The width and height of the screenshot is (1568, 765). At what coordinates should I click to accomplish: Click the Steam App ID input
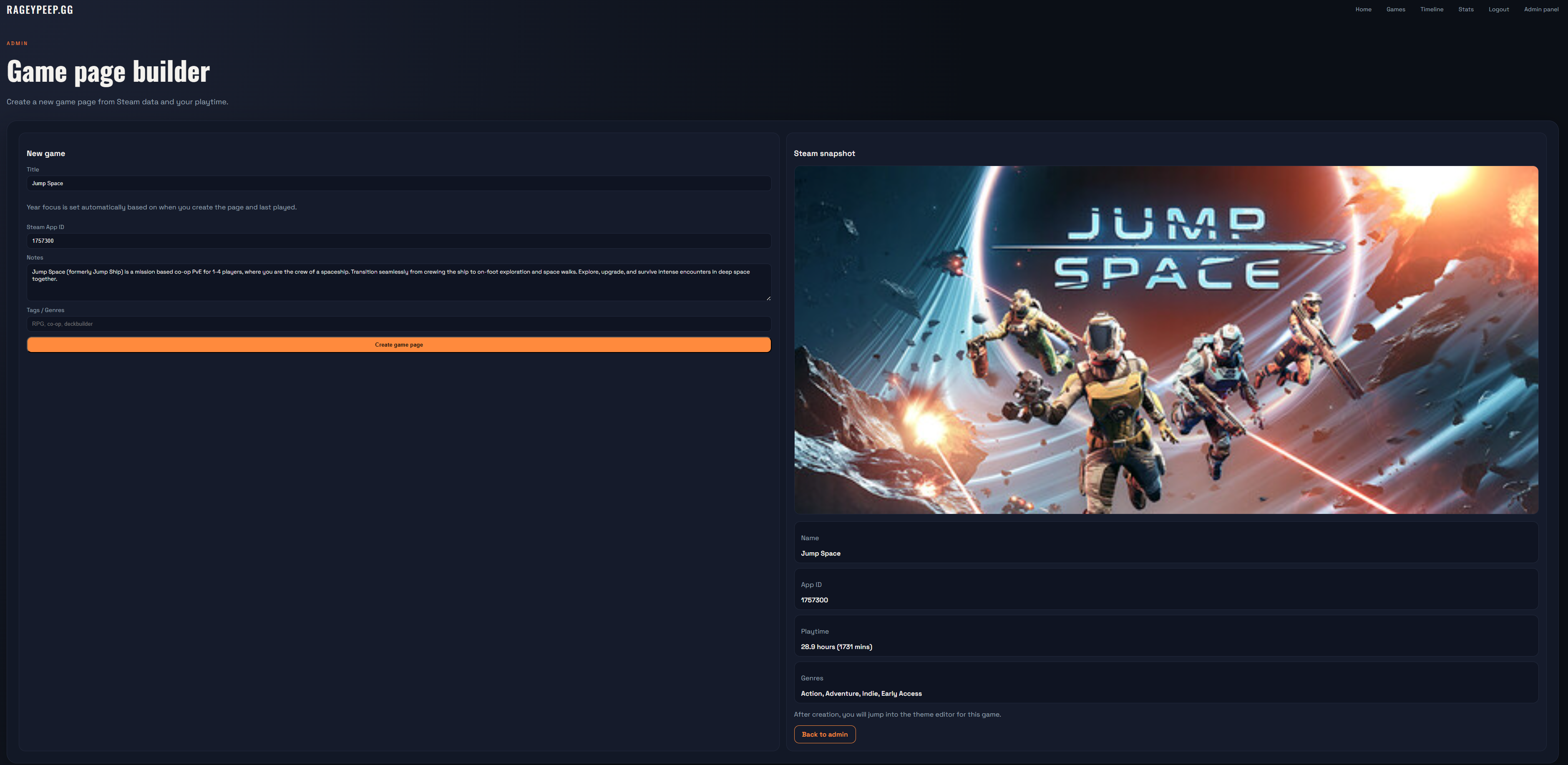[399, 241]
